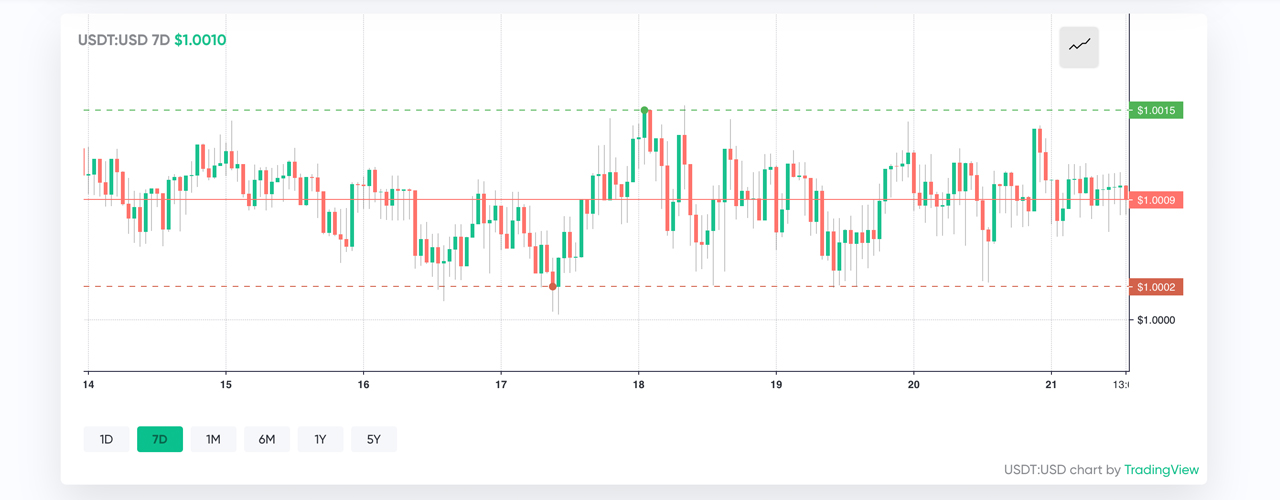Select the 1D timeframe

(106, 439)
